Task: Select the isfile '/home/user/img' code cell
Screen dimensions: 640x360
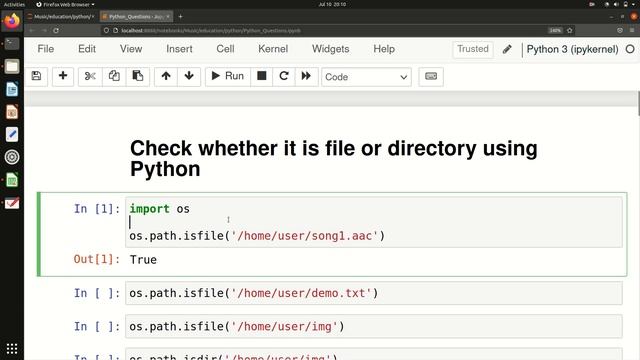Action: [373, 327]
